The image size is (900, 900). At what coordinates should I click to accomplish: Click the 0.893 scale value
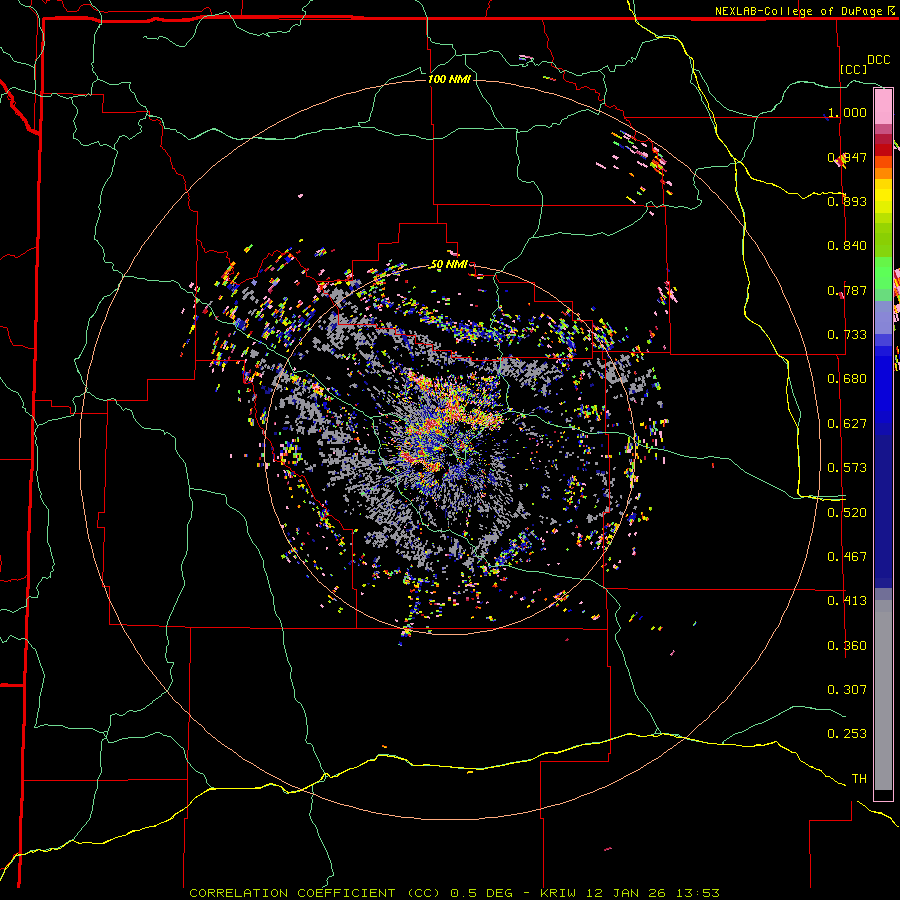[847, 201]
